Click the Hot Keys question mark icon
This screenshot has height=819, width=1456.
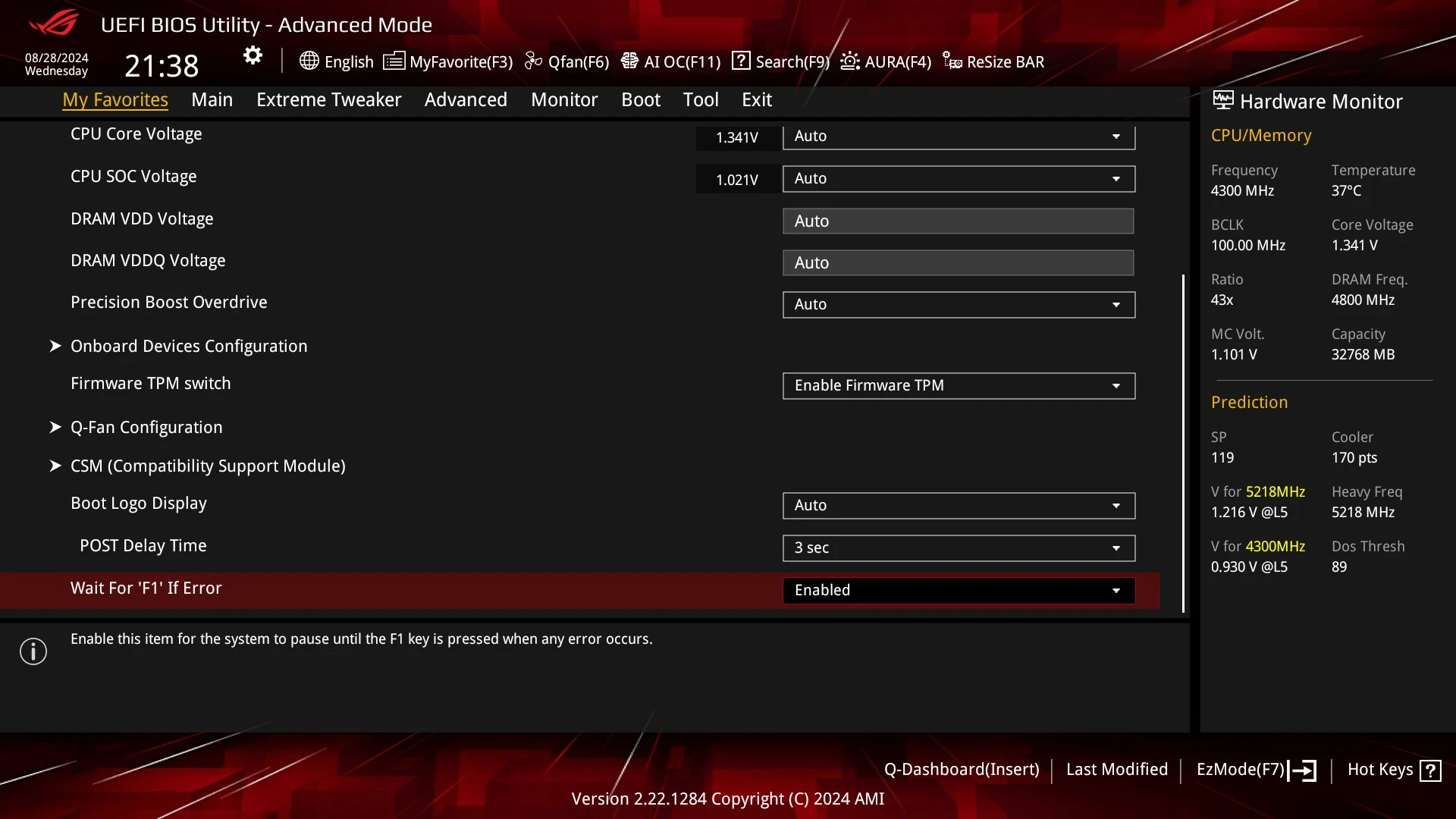(x=1430, y=770)
